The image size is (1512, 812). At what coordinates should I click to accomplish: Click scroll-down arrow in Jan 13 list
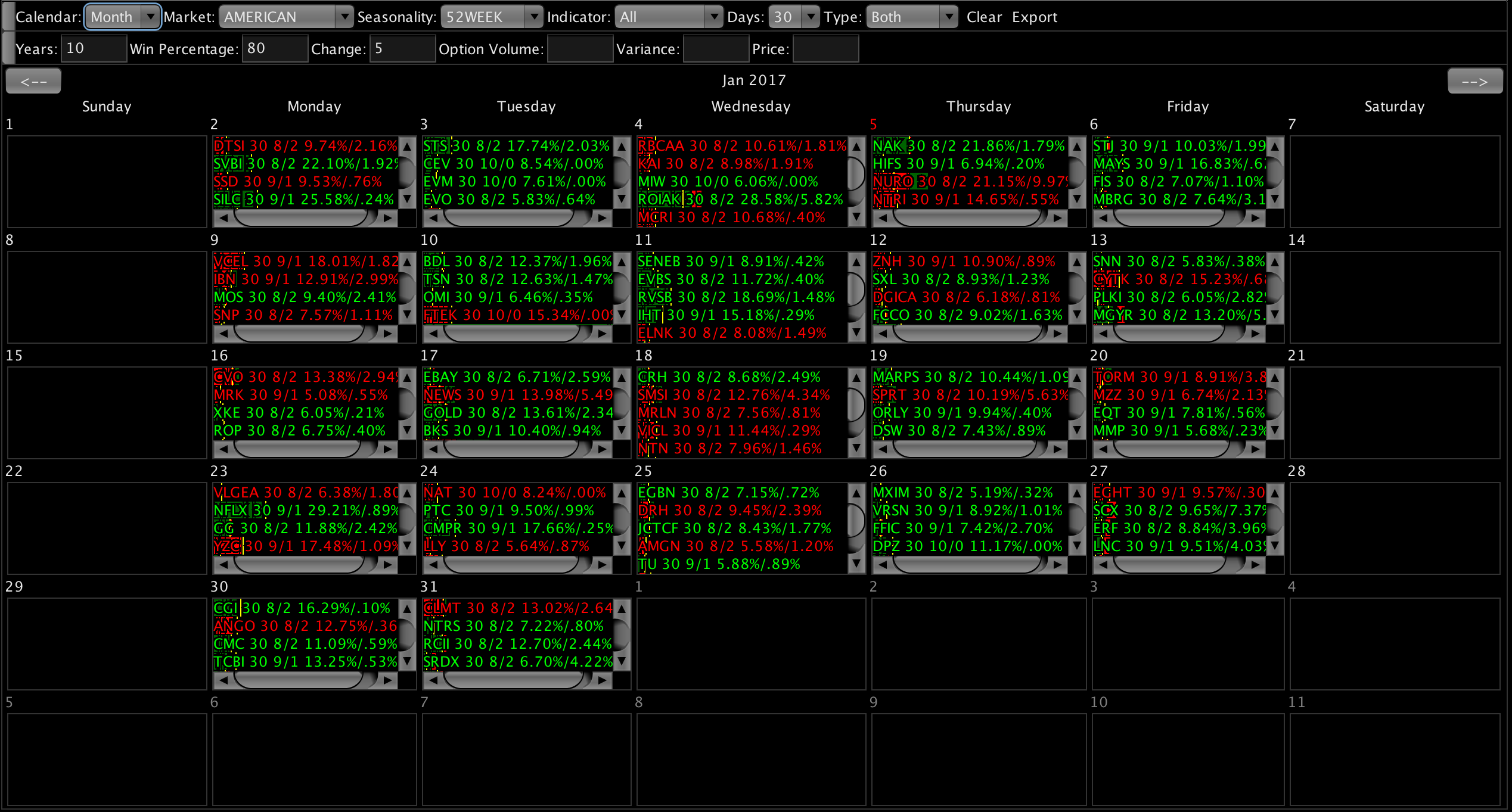(1275, 315)
